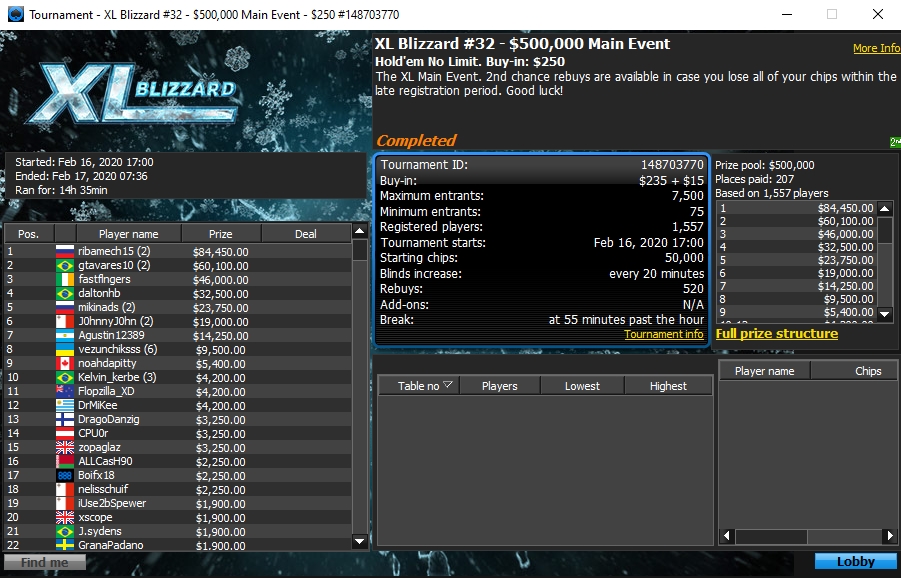This screenshot has width=901, height=578.
Task: Click right arrow of chips panel scrollbar
Action: [x=890, y=536]
